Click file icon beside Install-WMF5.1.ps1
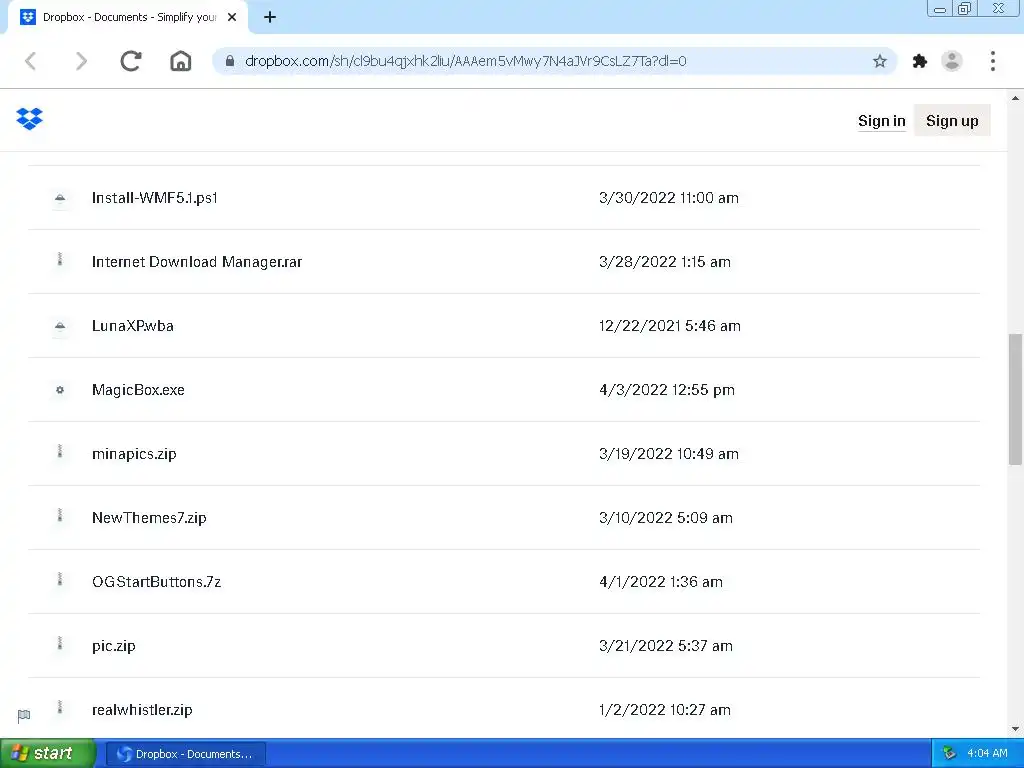The width and height of the screenshot is (1024, 768). (60, 197)
